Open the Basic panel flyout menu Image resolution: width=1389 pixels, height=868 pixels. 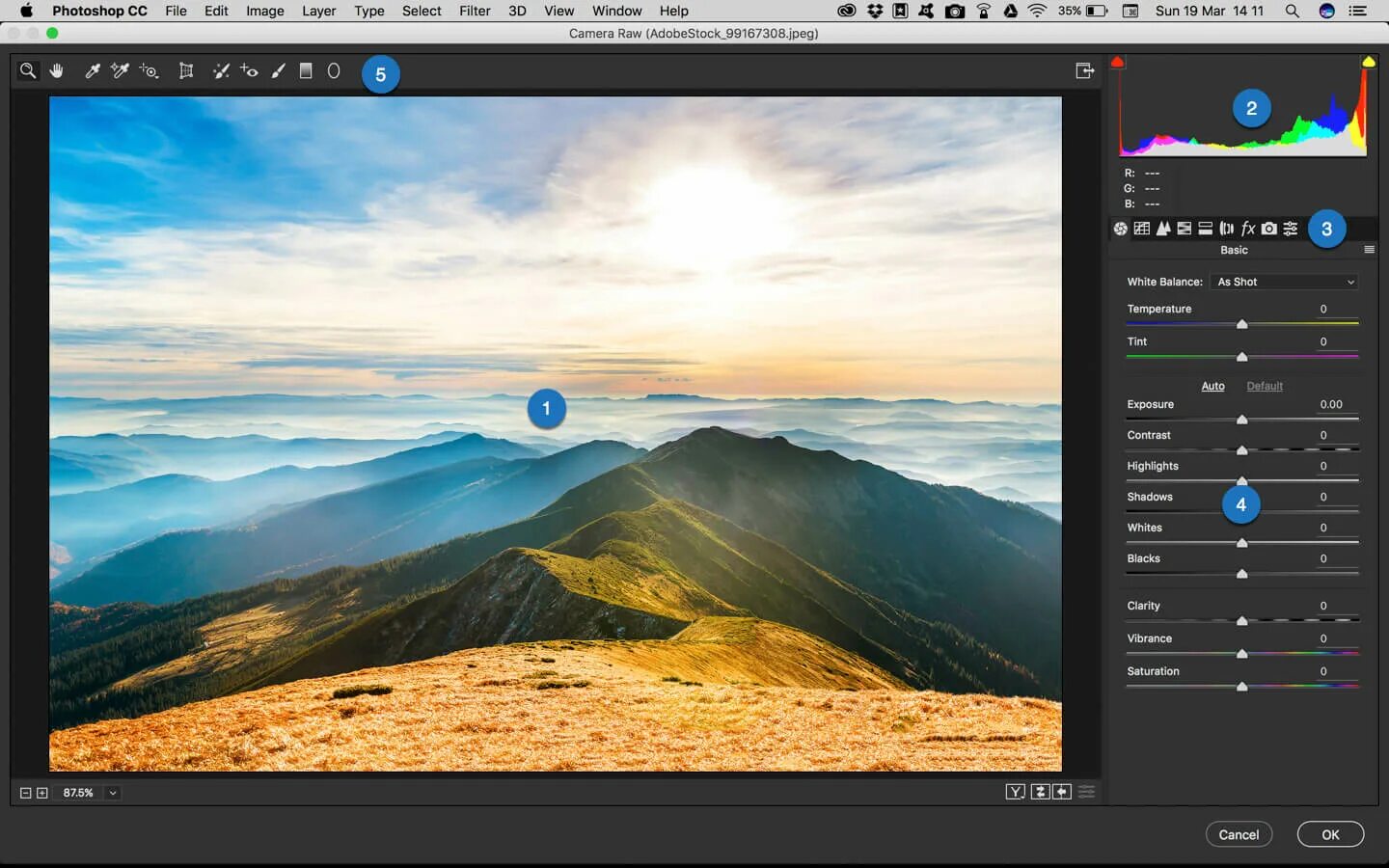tap(1369, 250)
